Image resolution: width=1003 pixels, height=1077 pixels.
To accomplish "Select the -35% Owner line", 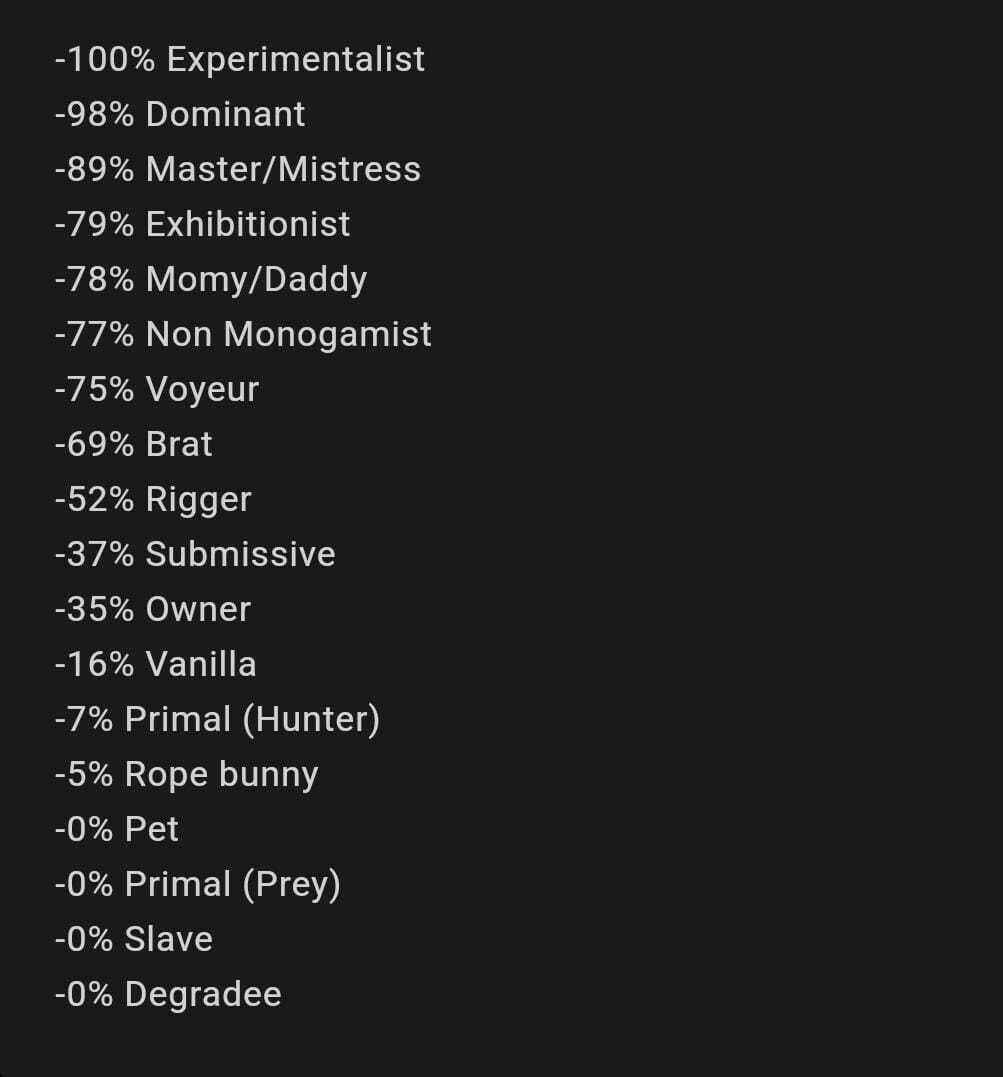I will (x=153, y=609).
